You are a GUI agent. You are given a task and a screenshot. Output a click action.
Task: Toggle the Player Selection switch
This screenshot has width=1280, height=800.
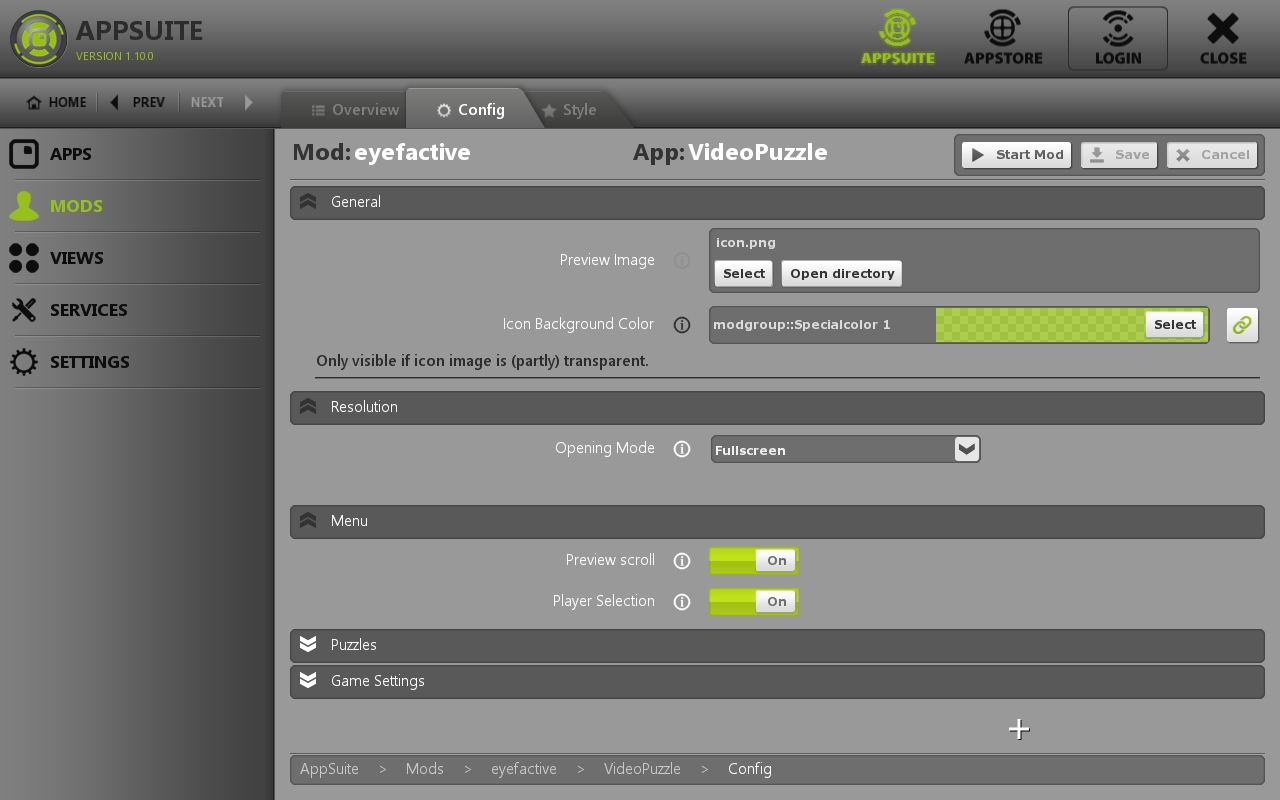[754, 602]
